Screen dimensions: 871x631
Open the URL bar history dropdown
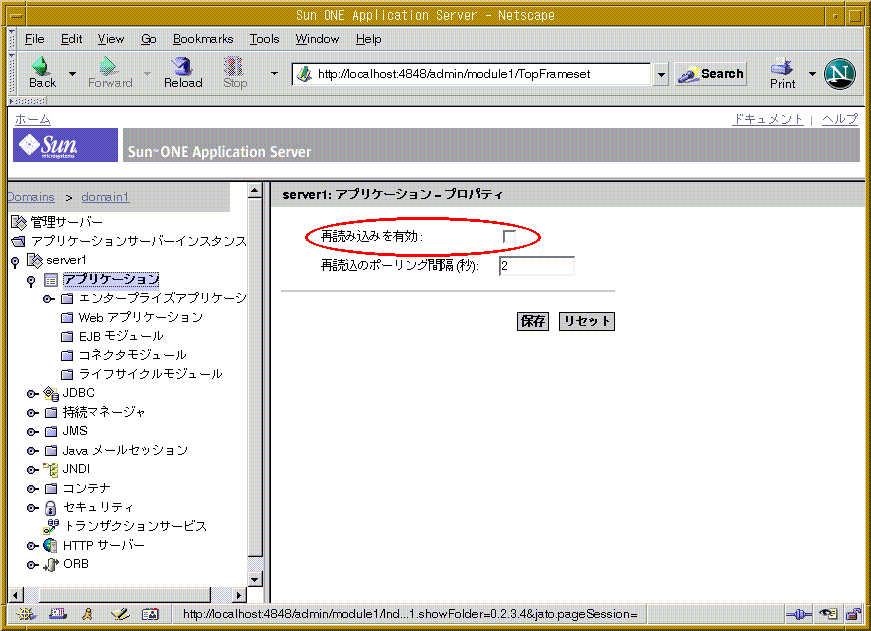click(x=660, y=74)
